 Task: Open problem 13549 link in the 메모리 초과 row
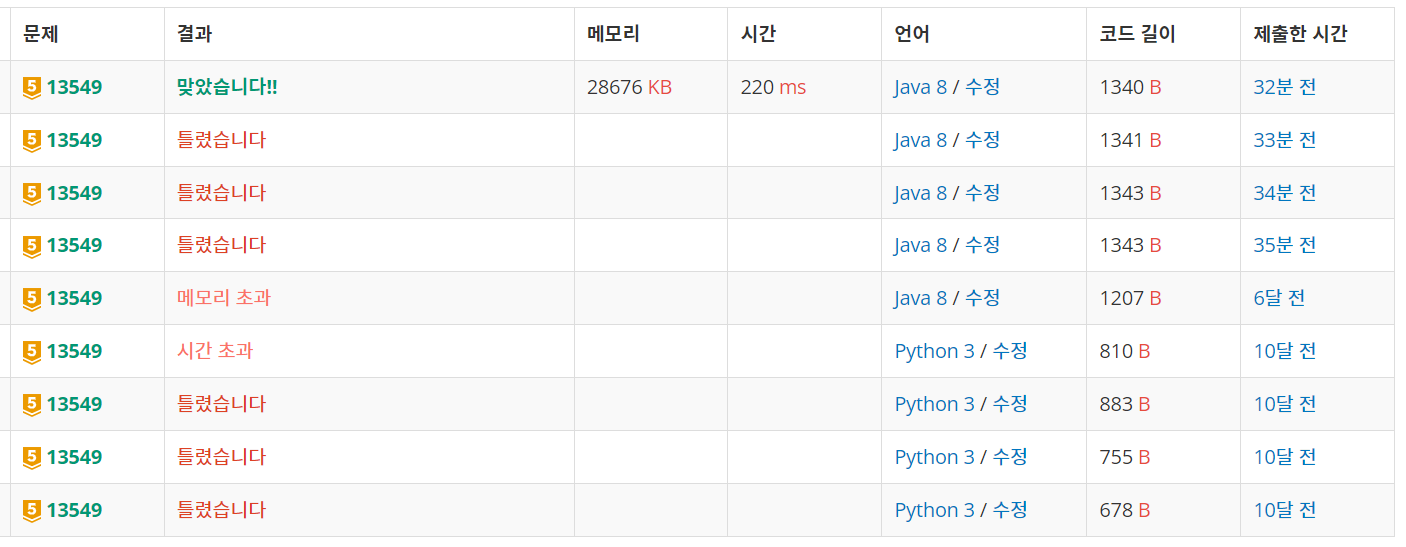(74, 298)
